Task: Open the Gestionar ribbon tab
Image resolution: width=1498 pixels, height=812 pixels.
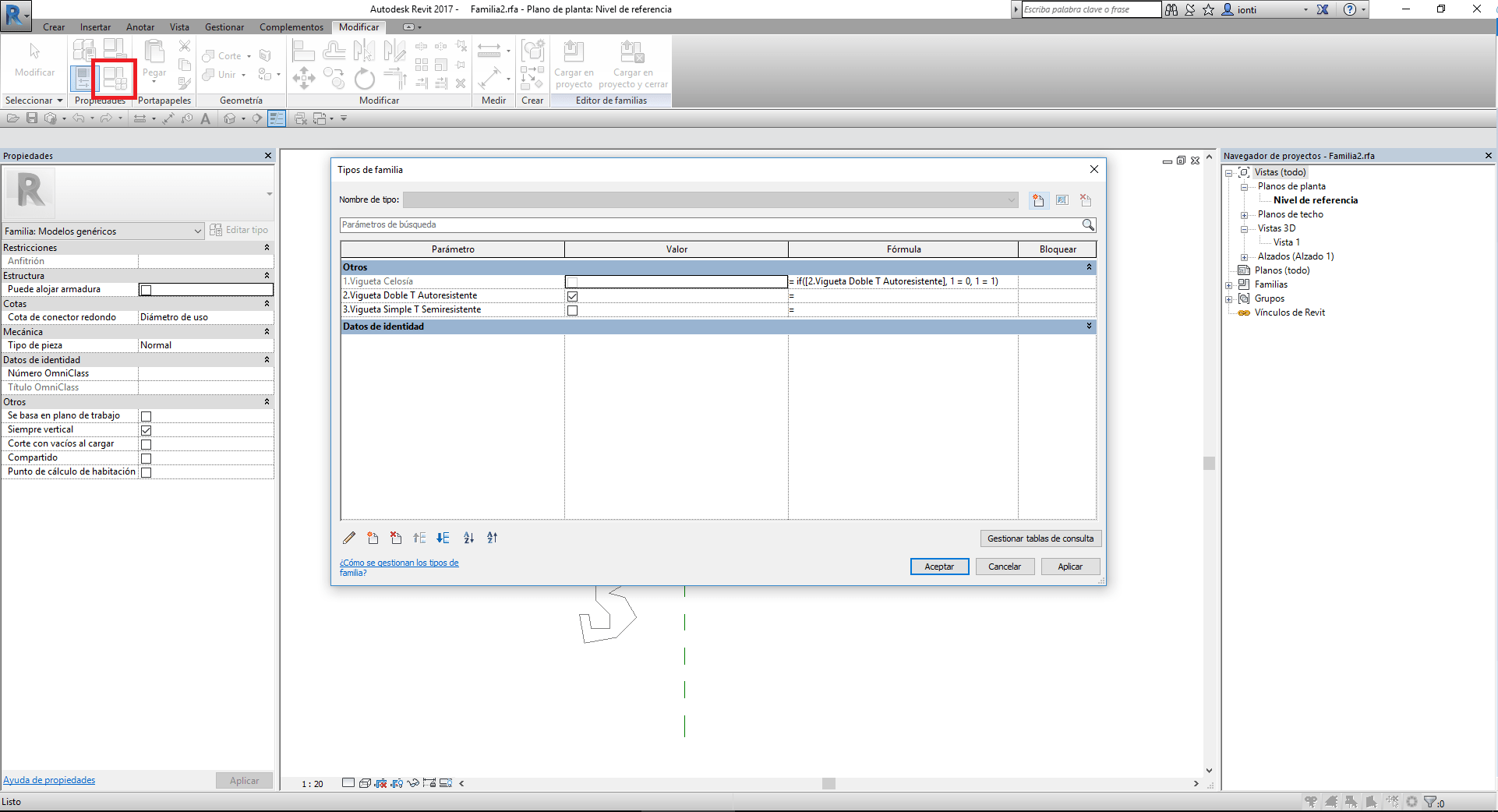Action: point(224,27)
